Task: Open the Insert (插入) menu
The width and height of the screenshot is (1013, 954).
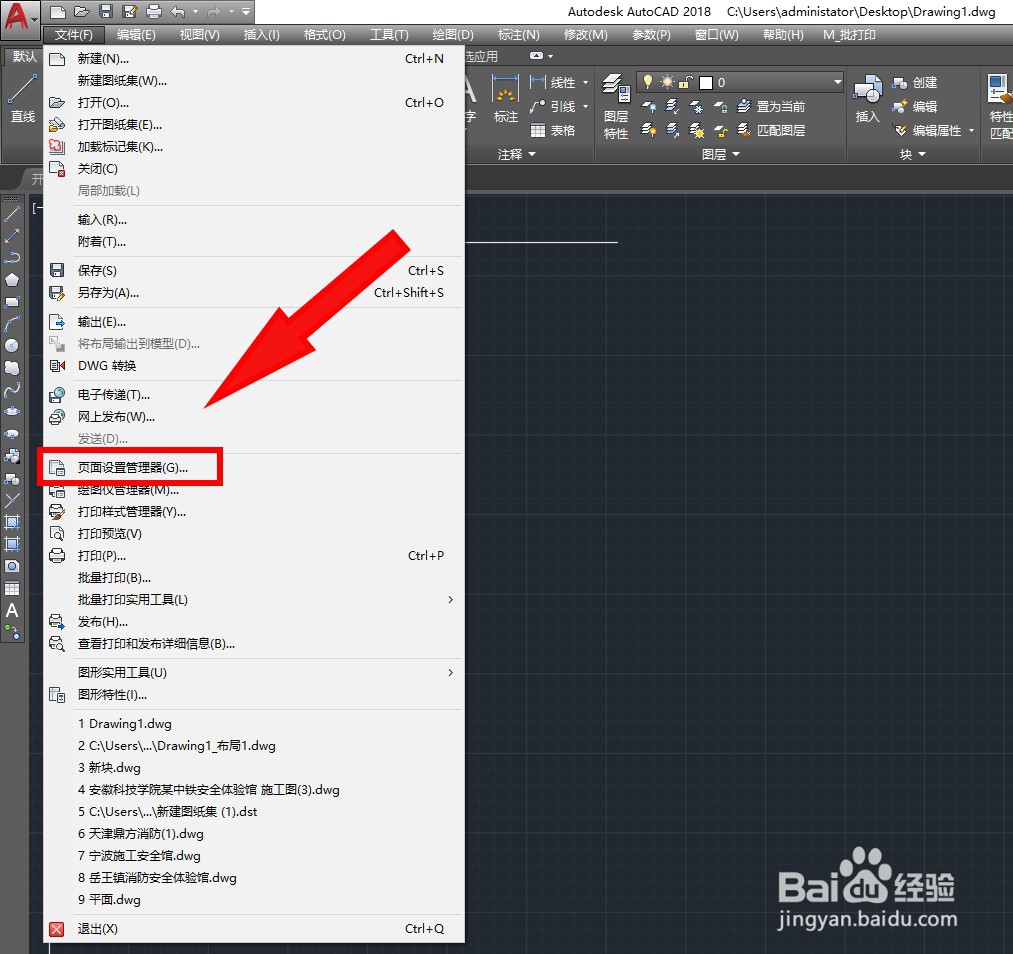Action: coord(262,35)
